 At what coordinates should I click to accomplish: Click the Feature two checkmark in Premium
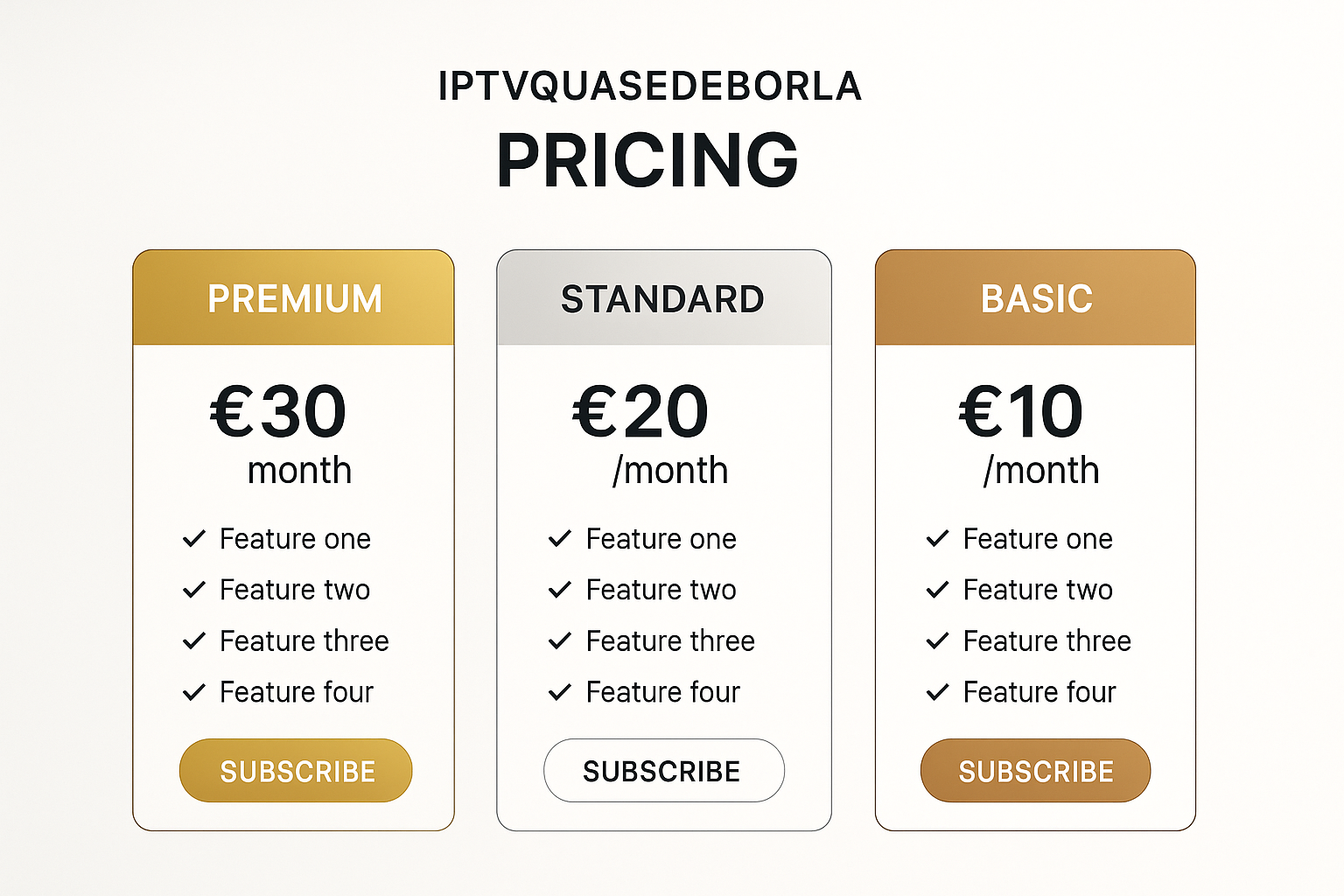tap(193, 590)
